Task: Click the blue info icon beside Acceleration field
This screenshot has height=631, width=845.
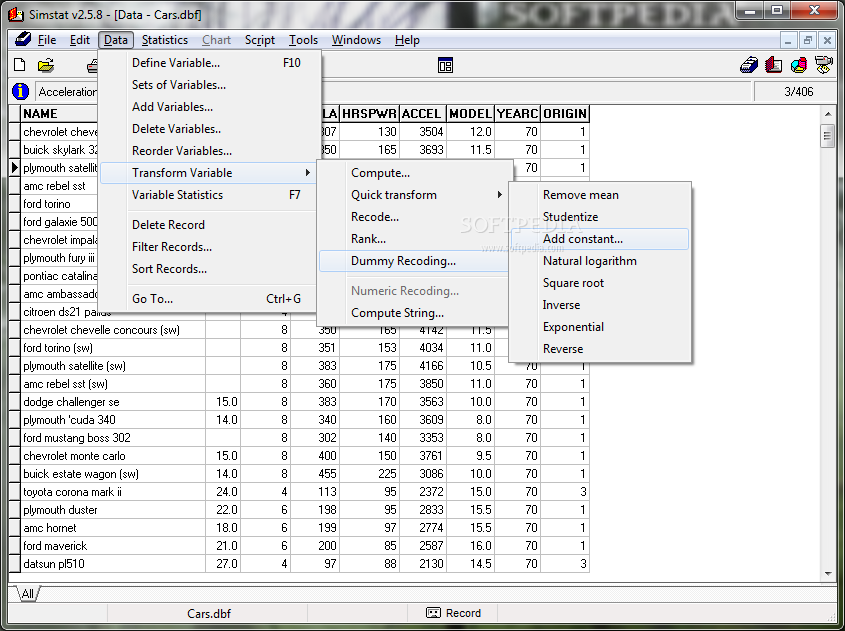Action: click(x=20, y=91)
